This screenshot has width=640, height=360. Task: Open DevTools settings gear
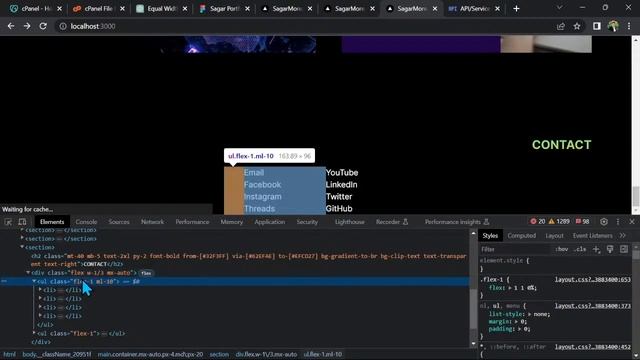[x=604, y=222]
